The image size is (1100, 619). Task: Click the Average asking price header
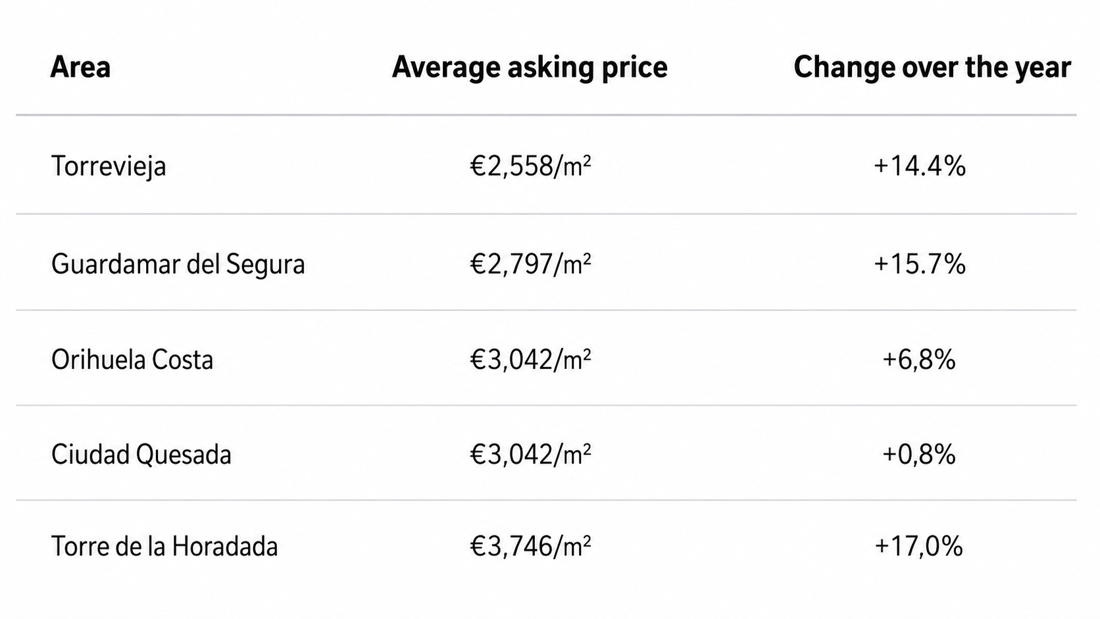530,68
